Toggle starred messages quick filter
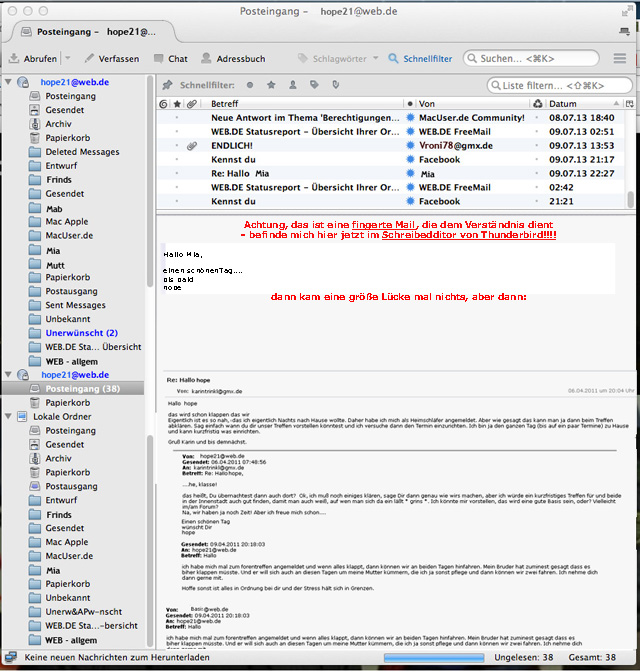 pyautogui.click(x=271, y=85)
